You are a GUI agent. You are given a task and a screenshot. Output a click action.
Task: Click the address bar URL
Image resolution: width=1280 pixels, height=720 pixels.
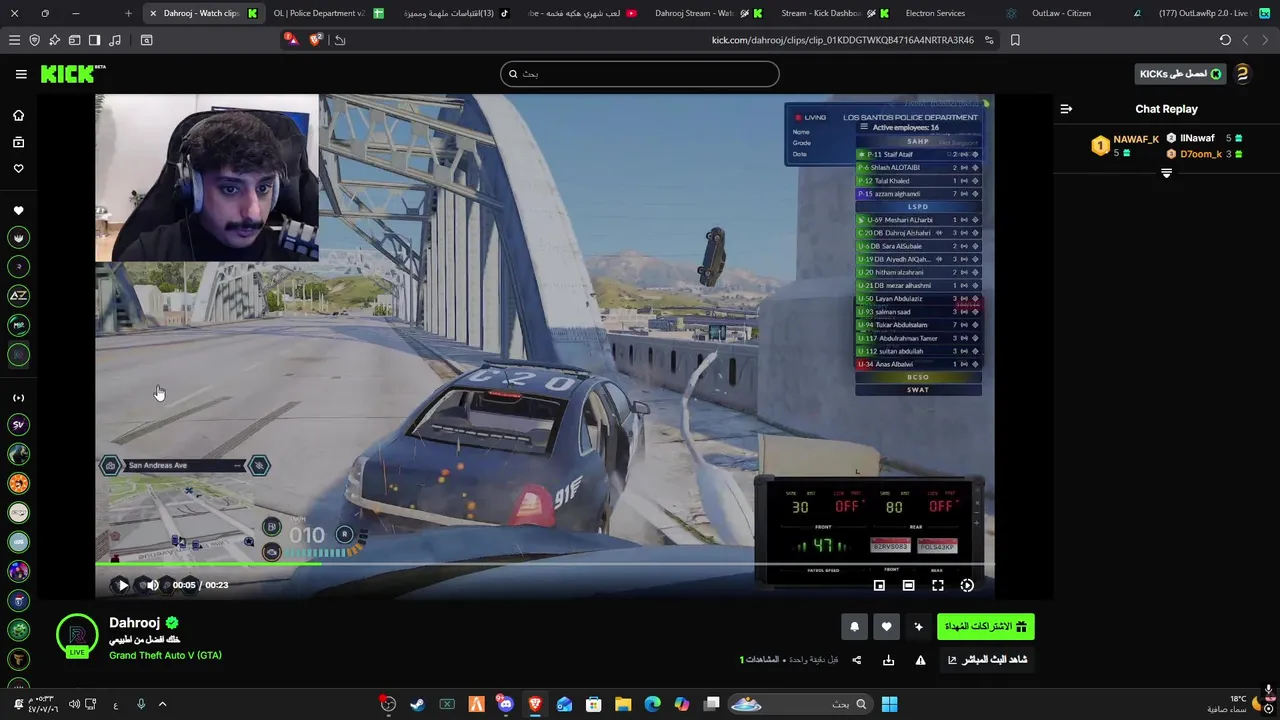click(x=842, y=40)
